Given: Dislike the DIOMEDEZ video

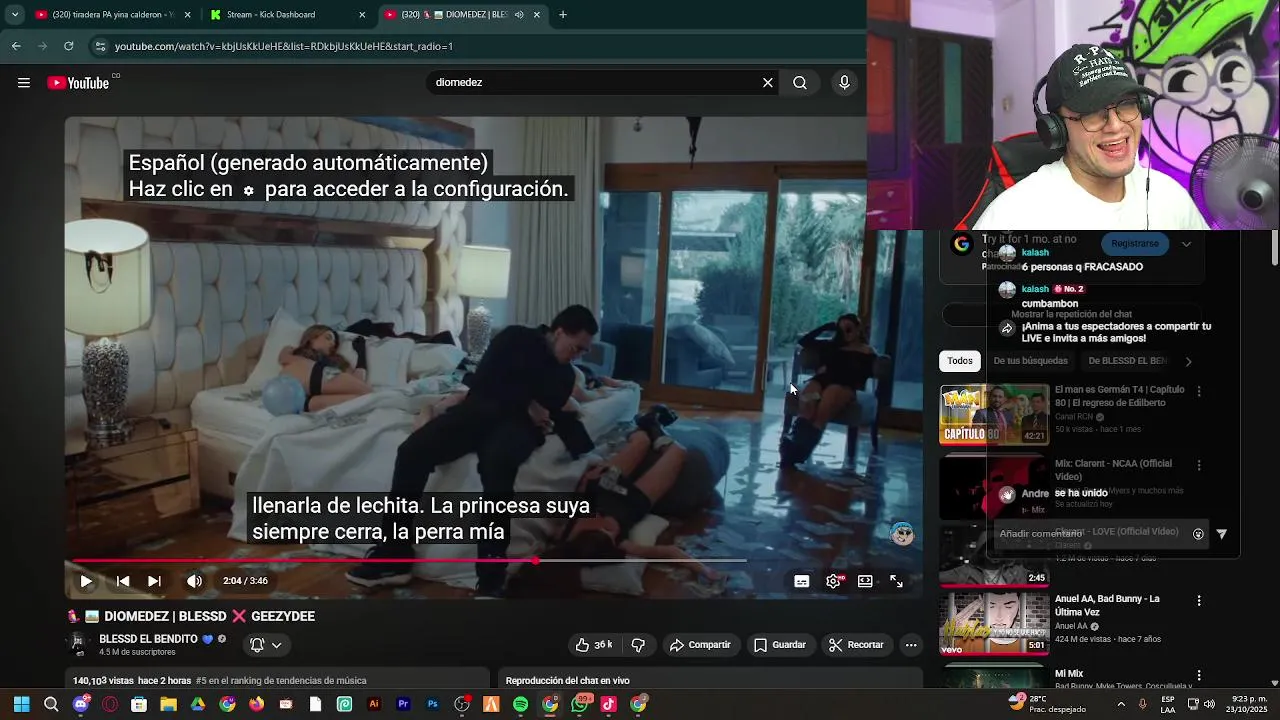Looking at the screenshot, I should (x=638, y=645).
